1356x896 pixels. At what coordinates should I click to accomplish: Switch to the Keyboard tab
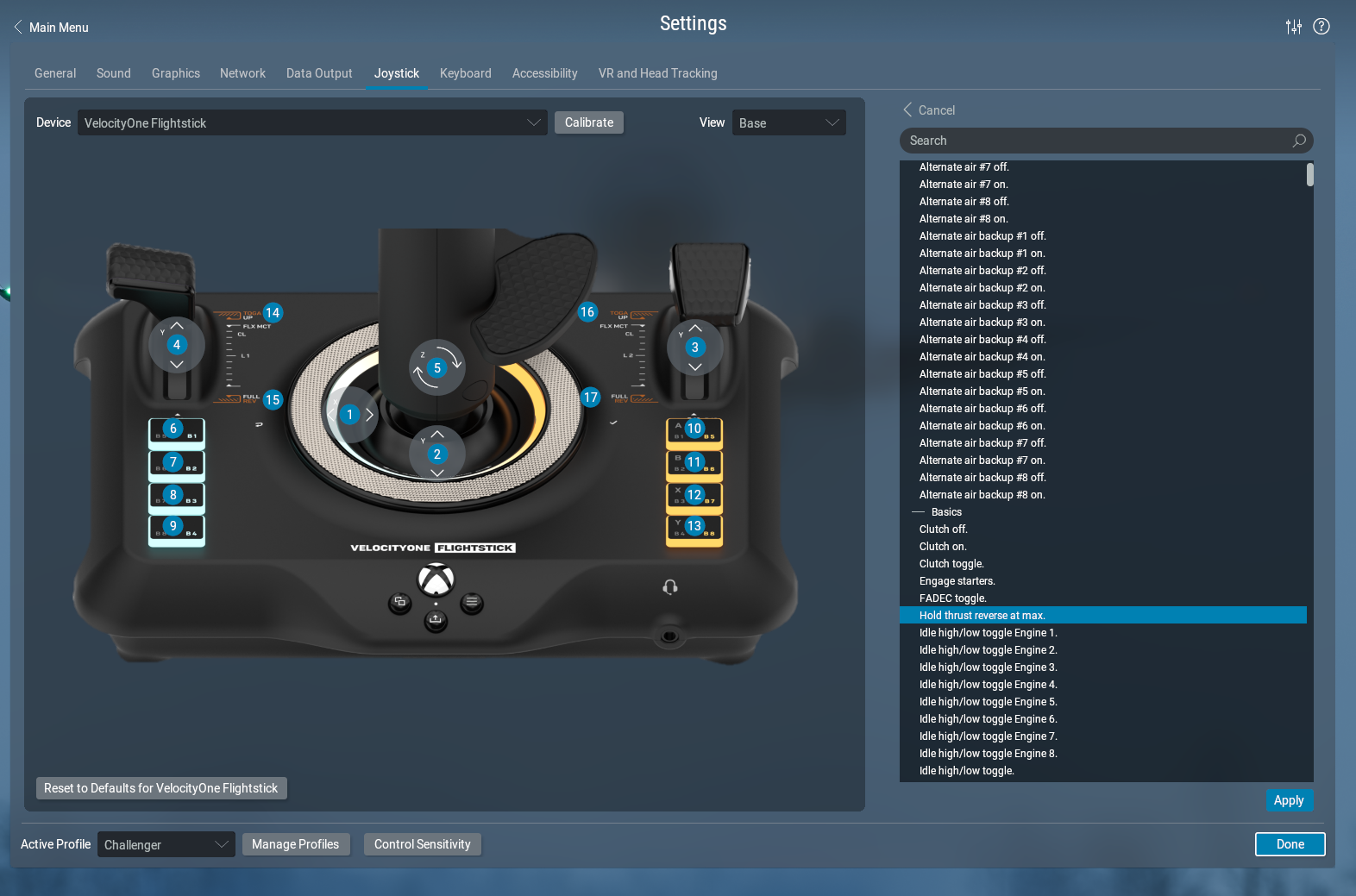pos(465,73)
